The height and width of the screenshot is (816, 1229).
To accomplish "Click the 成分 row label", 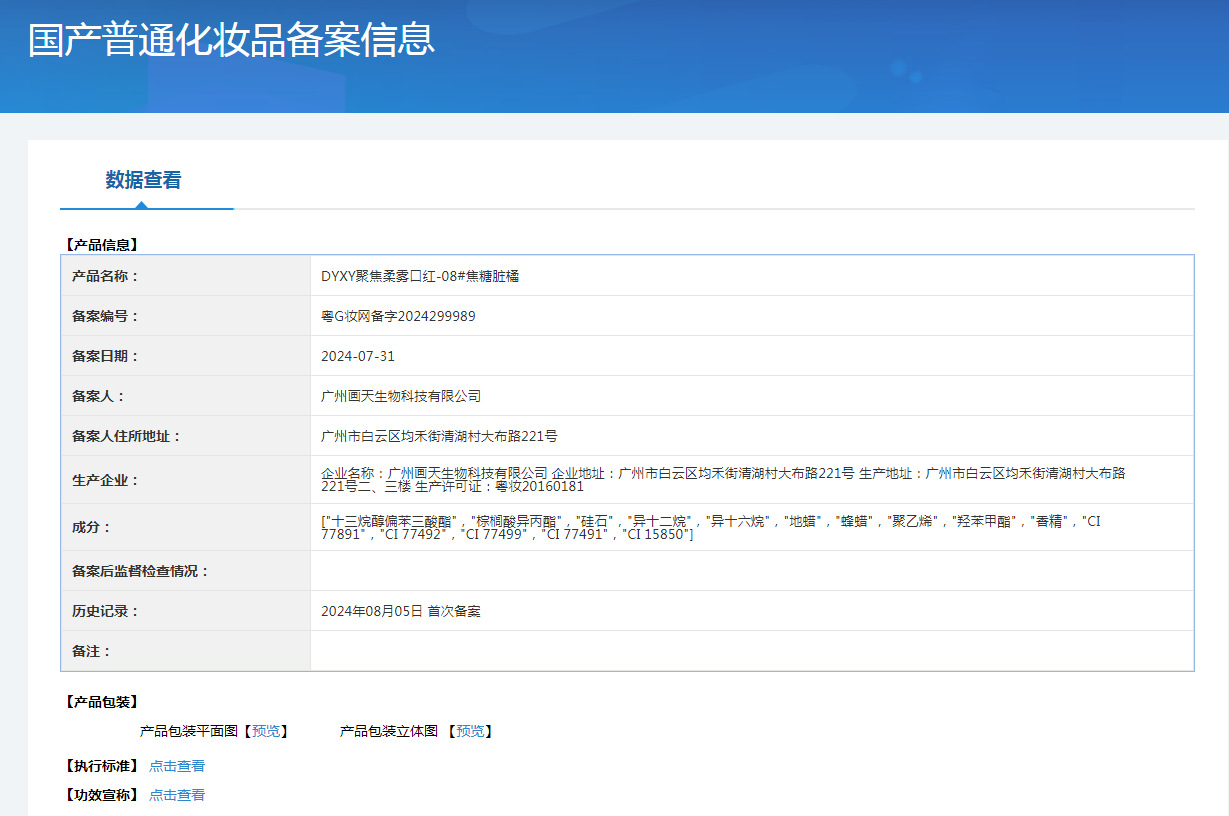I will [92, 527].
